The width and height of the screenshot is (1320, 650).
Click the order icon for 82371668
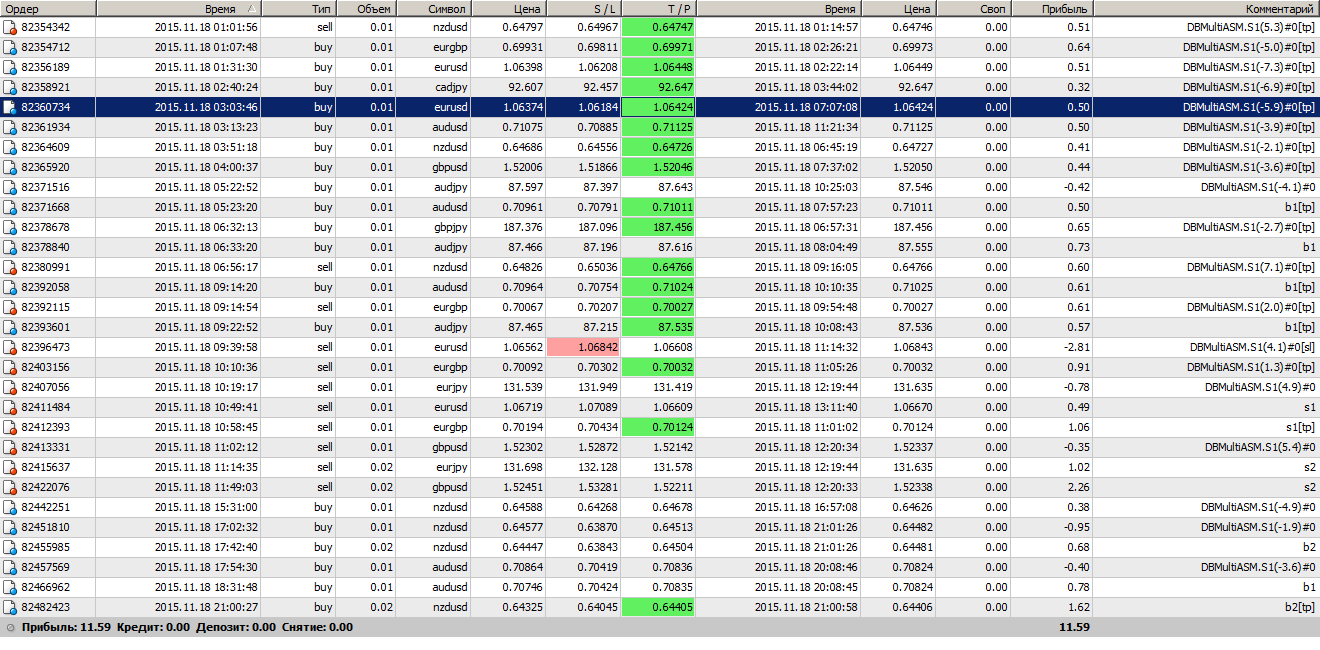pyautogui.click(x=10, y=207)
